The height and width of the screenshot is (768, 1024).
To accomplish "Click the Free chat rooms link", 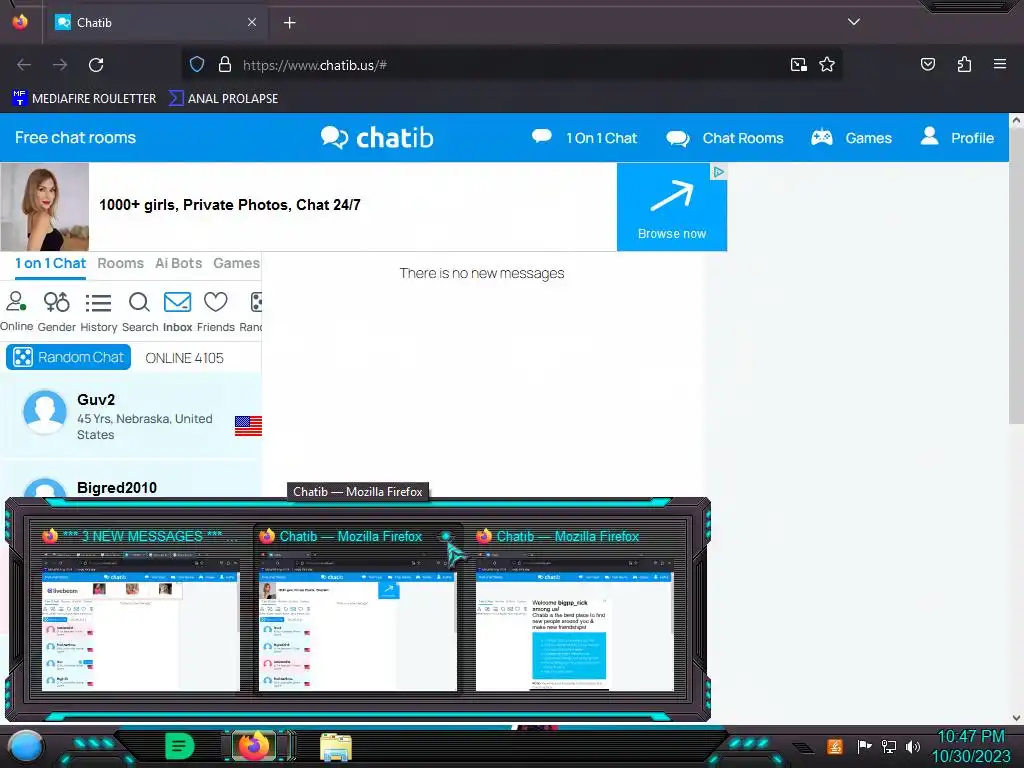I will tap(76, 138).
